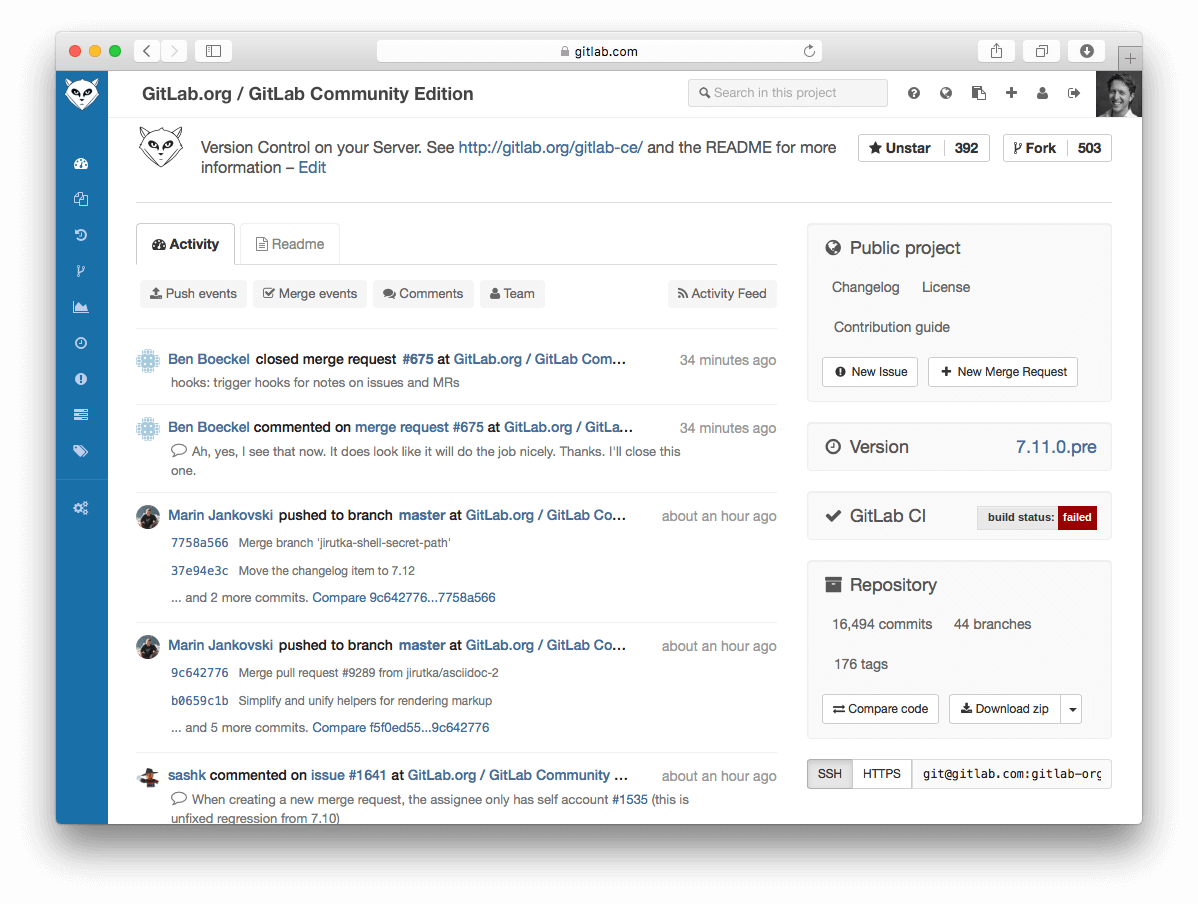Filter activity by Merge events

(310, 293)
